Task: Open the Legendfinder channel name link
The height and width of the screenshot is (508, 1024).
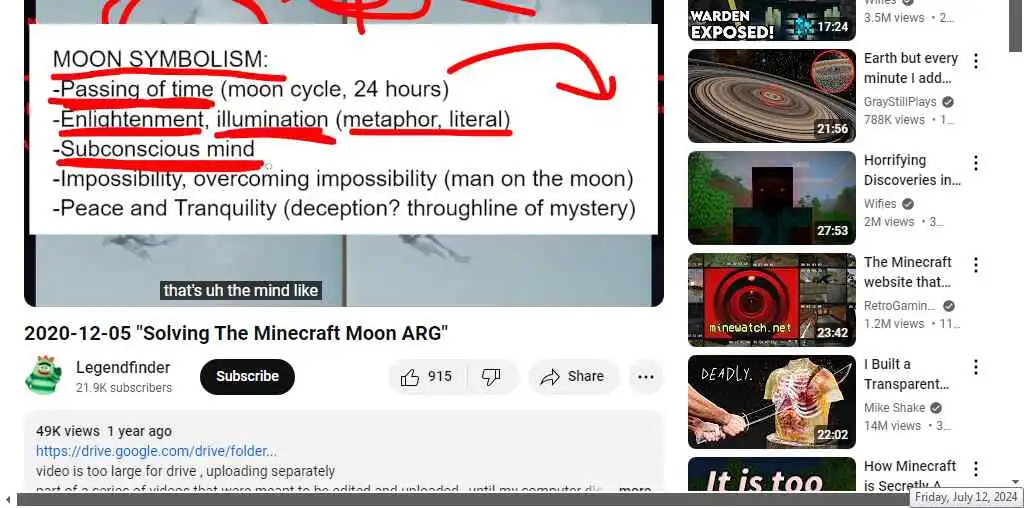Action: coord(123,368)
